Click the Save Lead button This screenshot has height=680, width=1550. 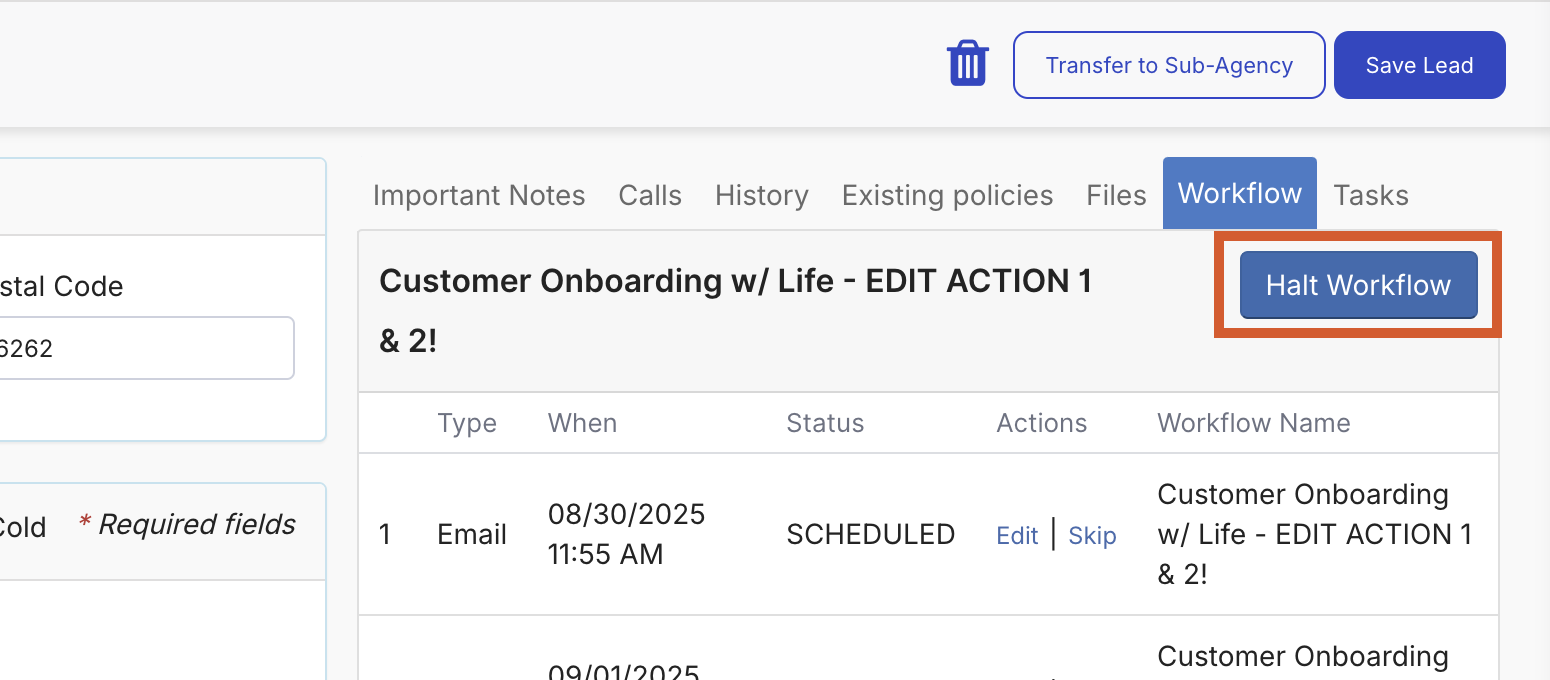point(1419,64)
